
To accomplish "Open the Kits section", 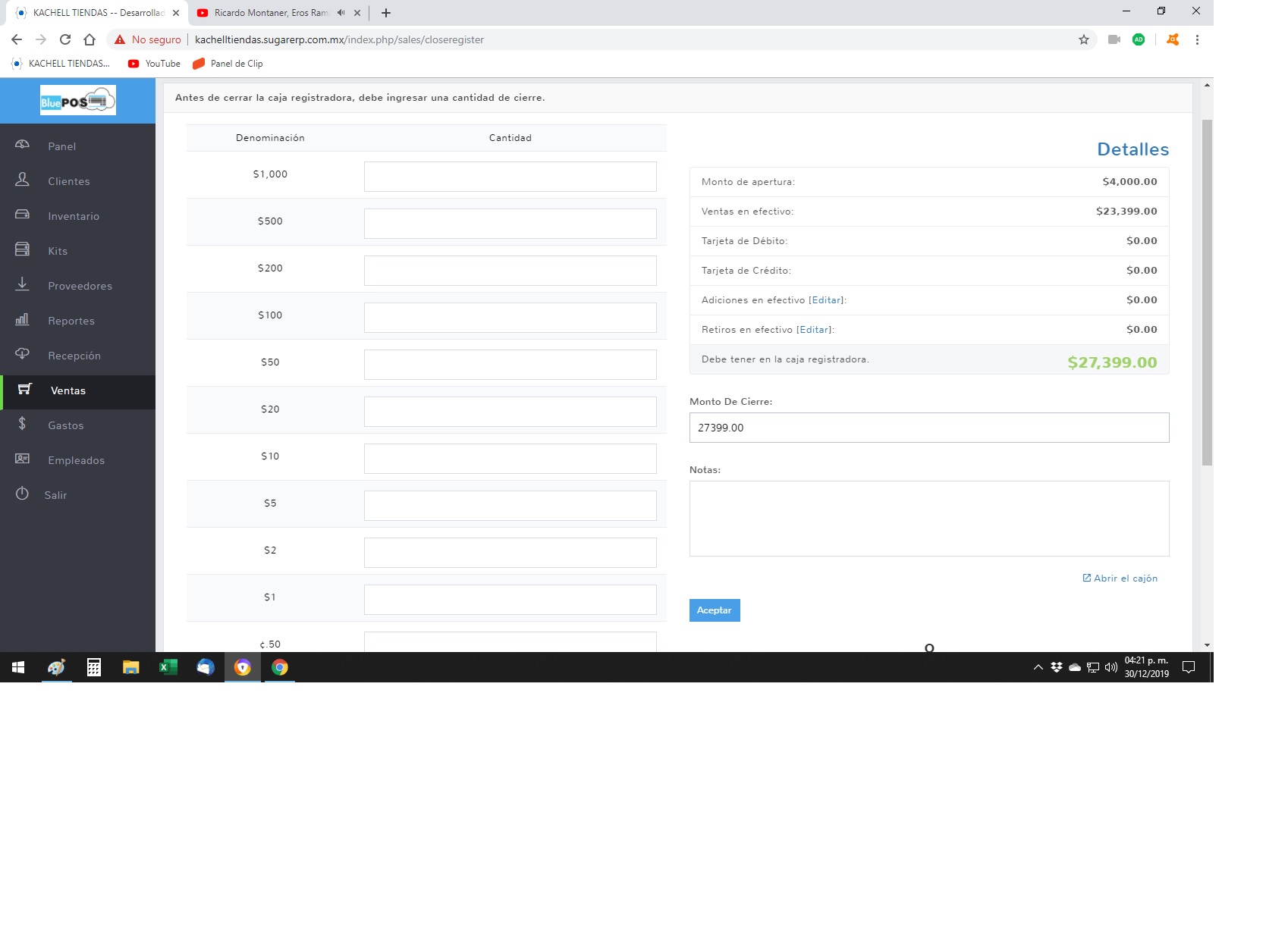I will point(57,251).
